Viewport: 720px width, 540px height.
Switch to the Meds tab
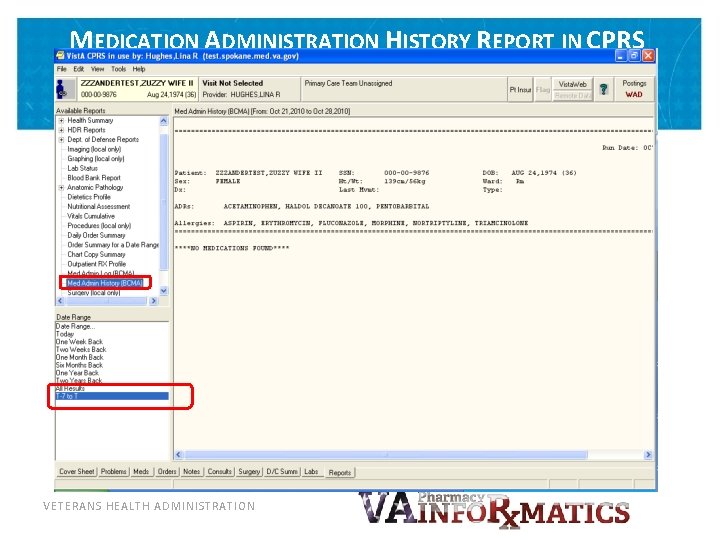point(141,472)
